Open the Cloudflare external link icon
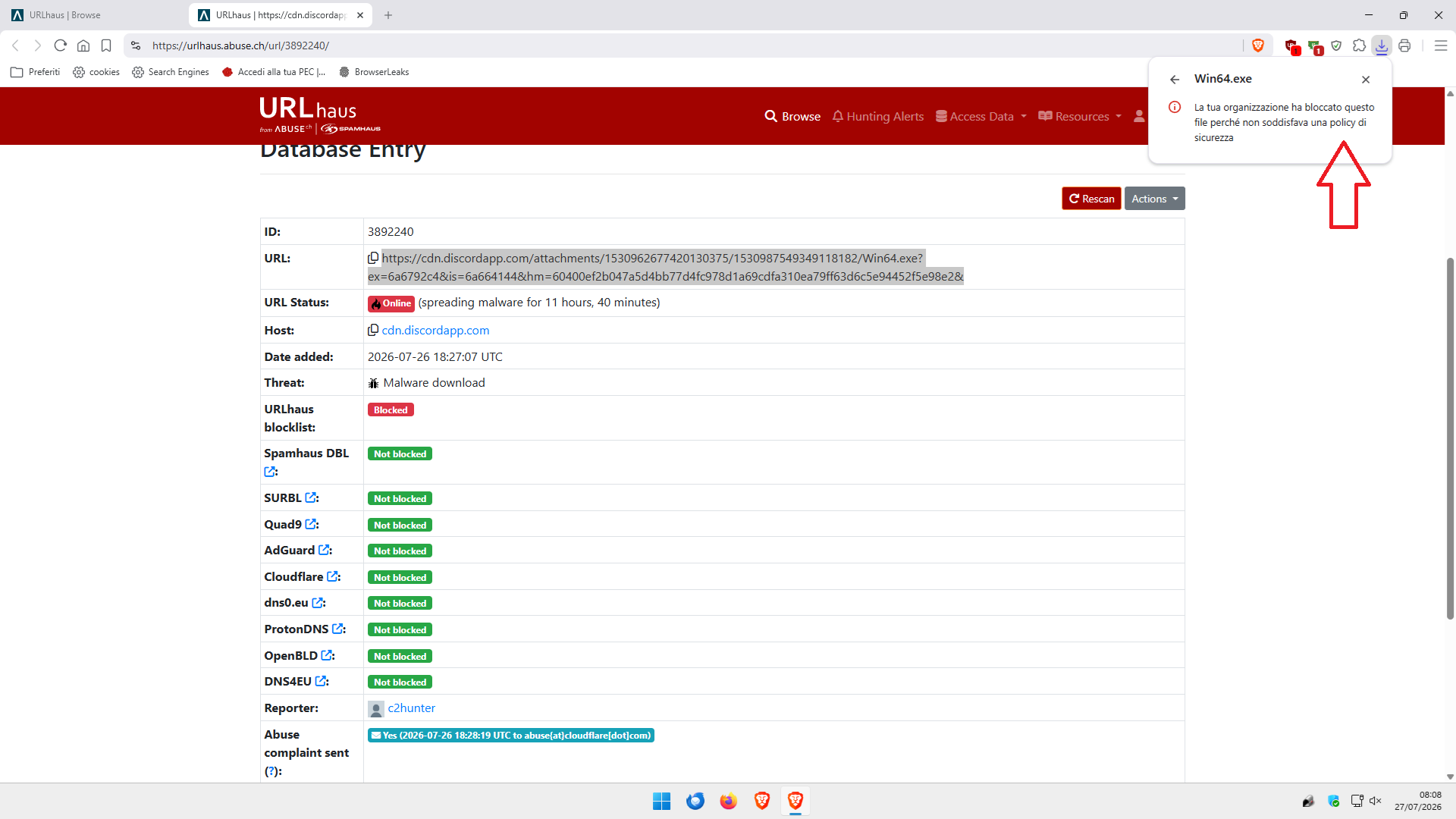The image size is (1456, 819). coord(332,576)
